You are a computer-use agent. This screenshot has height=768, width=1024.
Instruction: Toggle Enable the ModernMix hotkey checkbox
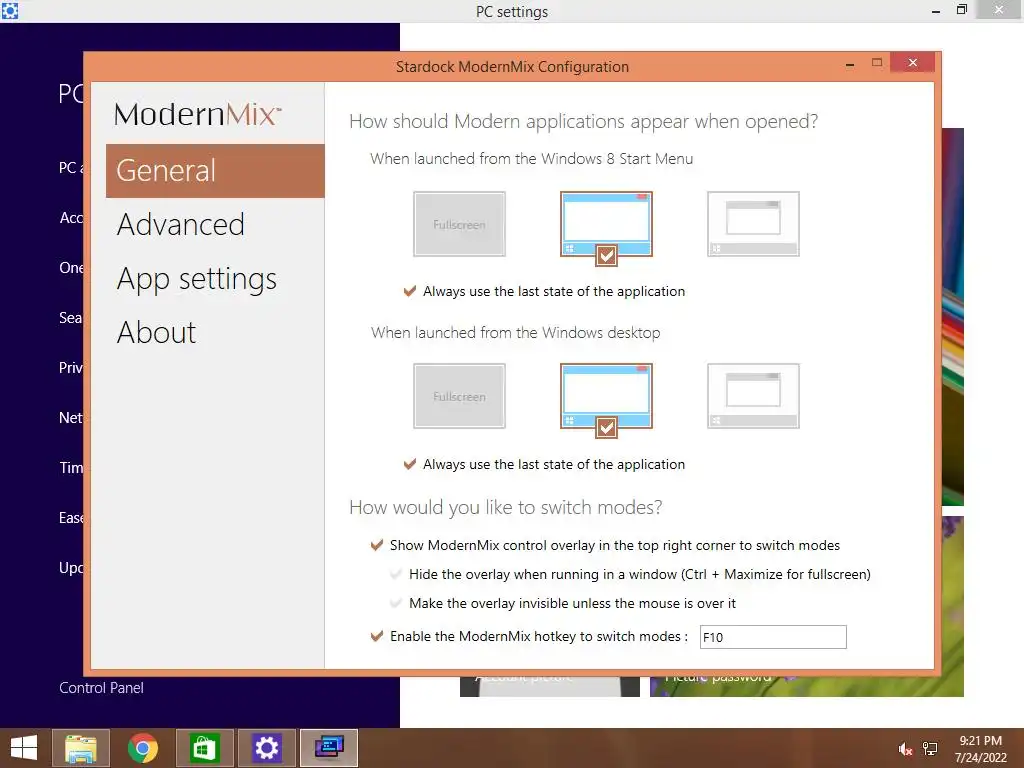(x=377, y=636)
